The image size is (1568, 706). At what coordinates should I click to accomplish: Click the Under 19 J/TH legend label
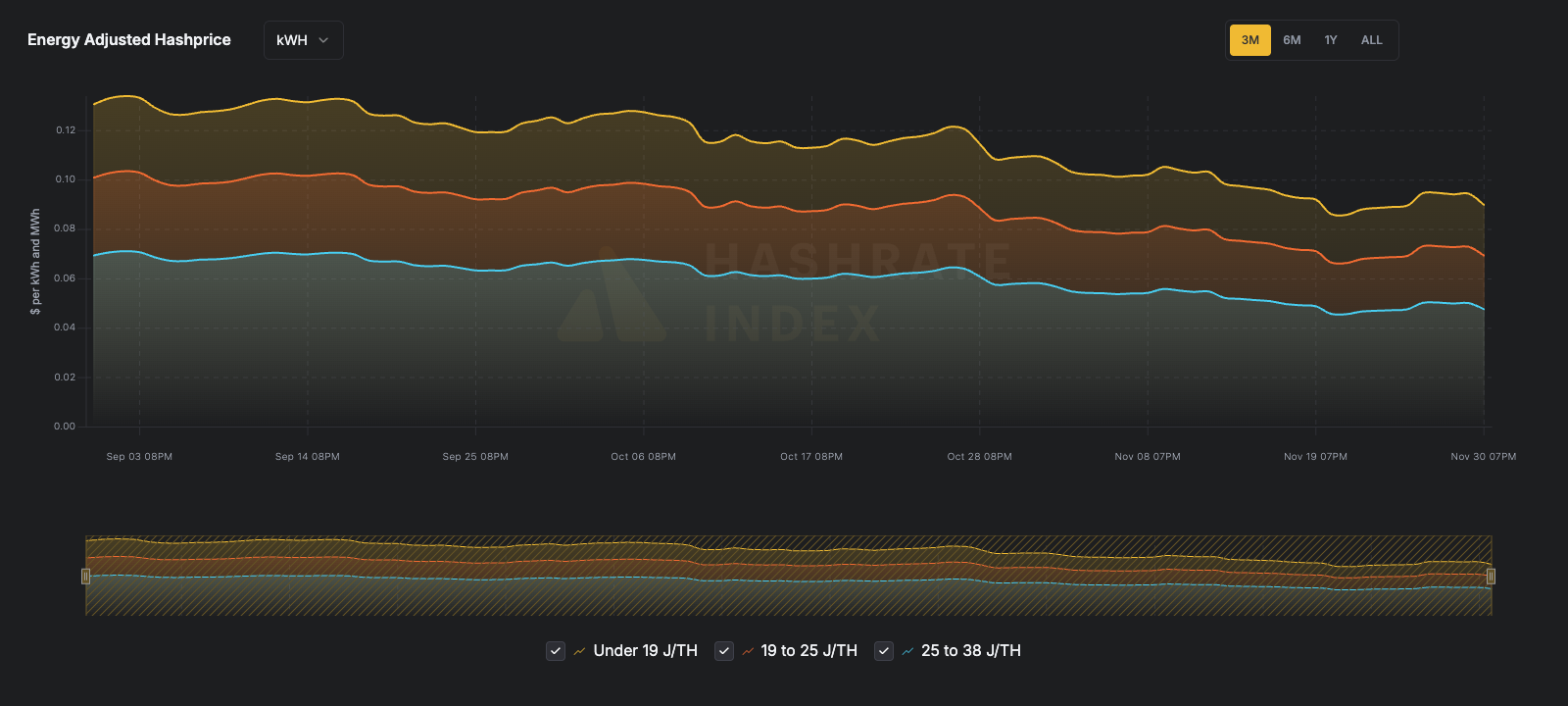645,651
